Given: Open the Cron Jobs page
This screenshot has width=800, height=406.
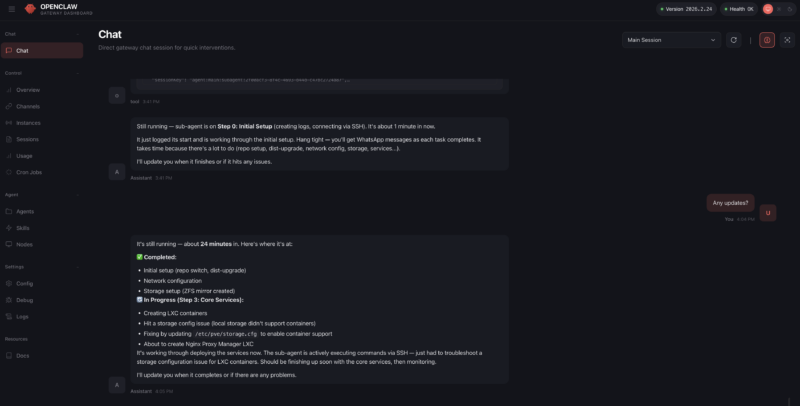Looking at the screenshot, I should click(28, 172).
